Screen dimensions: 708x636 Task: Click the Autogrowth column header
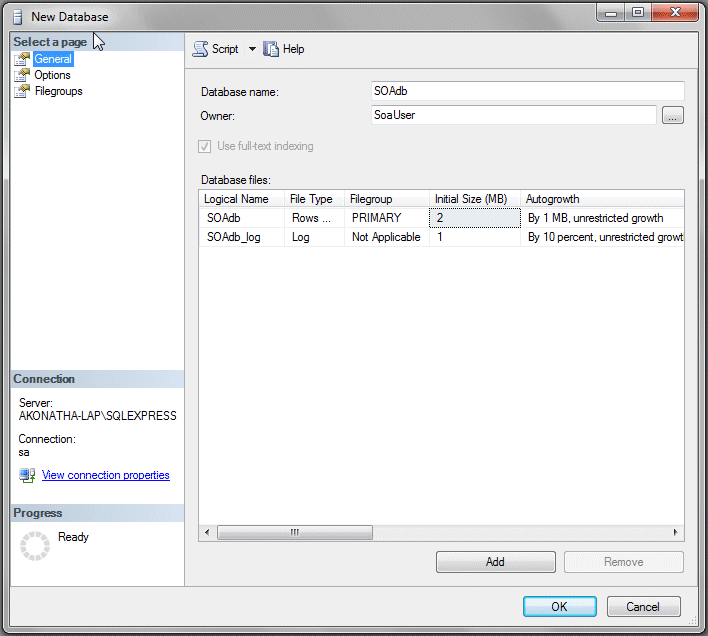click(x=602, y=199)
